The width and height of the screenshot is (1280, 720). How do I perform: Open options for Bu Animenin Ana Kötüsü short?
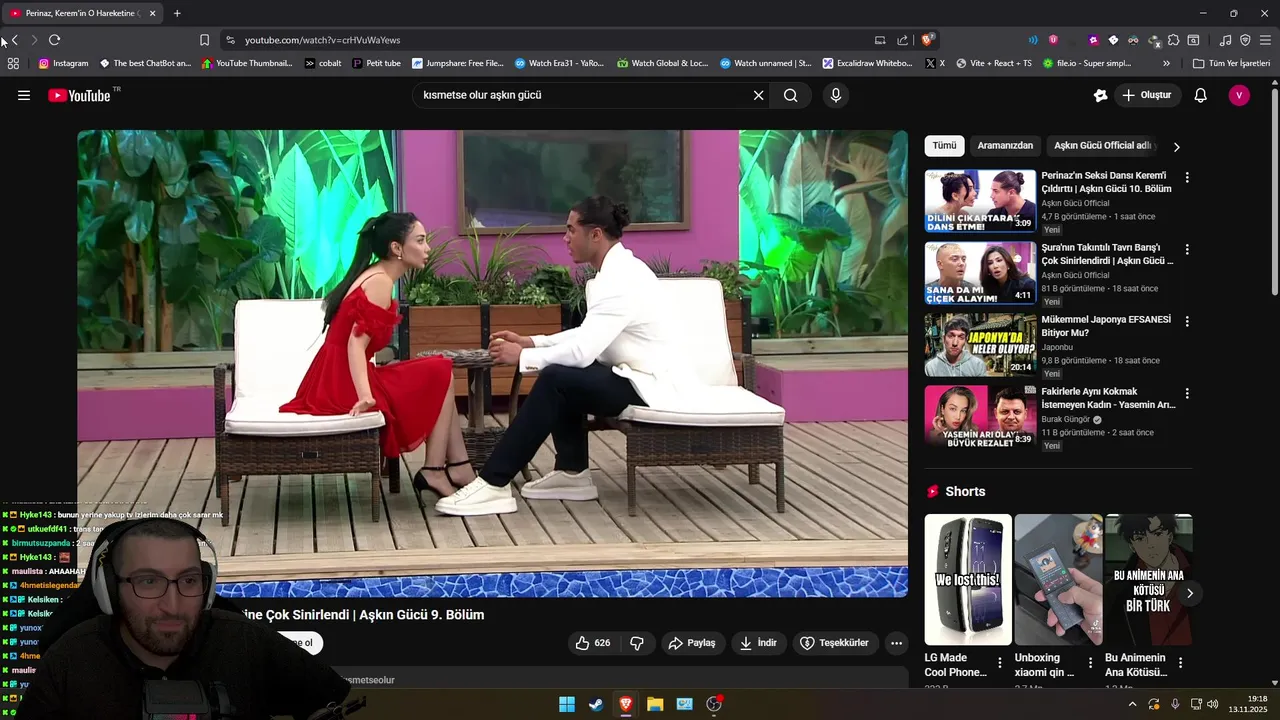tap(1180, 663)
